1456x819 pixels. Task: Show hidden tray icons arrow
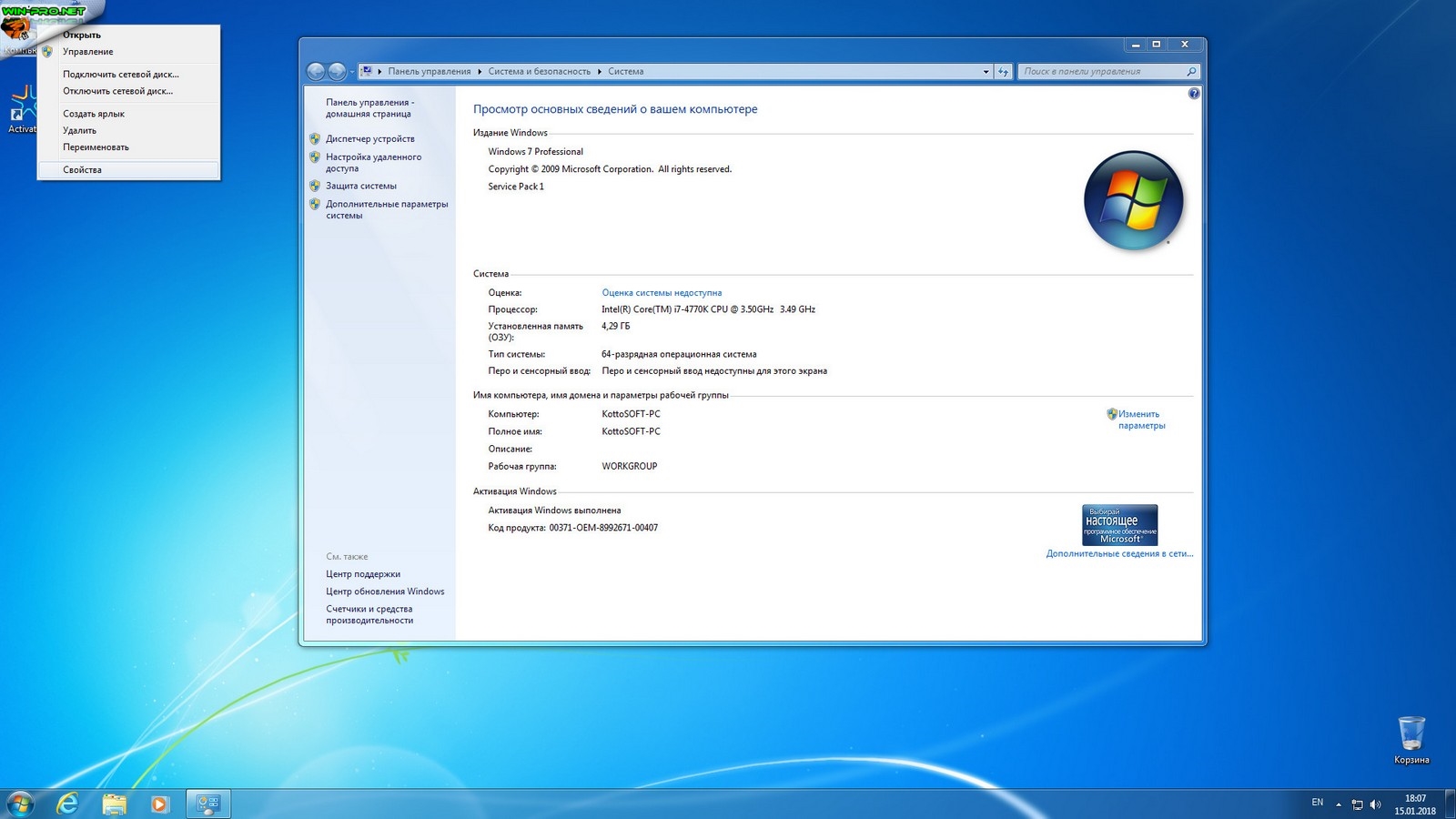[1339, 804]
